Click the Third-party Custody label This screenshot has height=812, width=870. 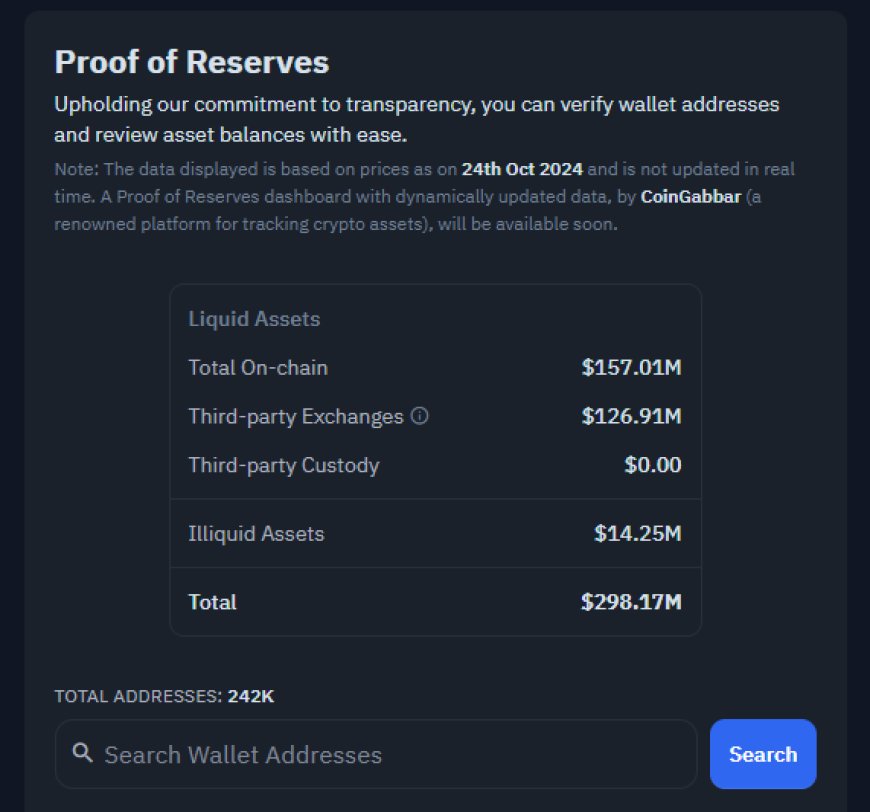(284, 465)
